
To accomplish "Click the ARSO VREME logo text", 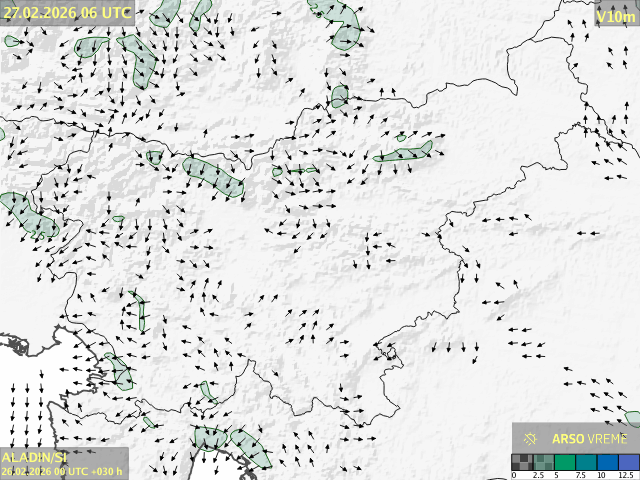I will 589,438.
